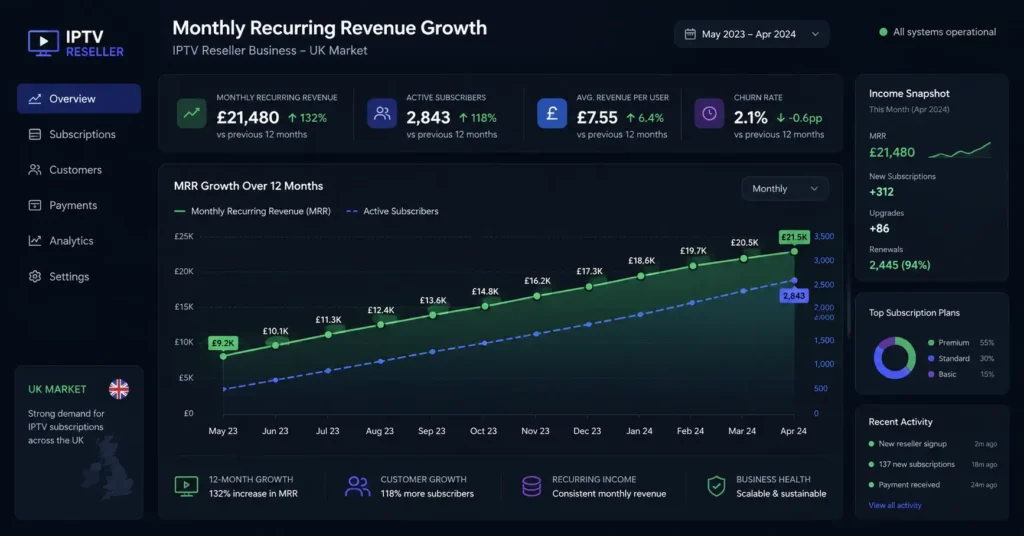Image resolution: width=1024 pixels, height=536 pixels.
Task: Click the Top Subscription Plans donut chart
Action: tap(895, 358)
